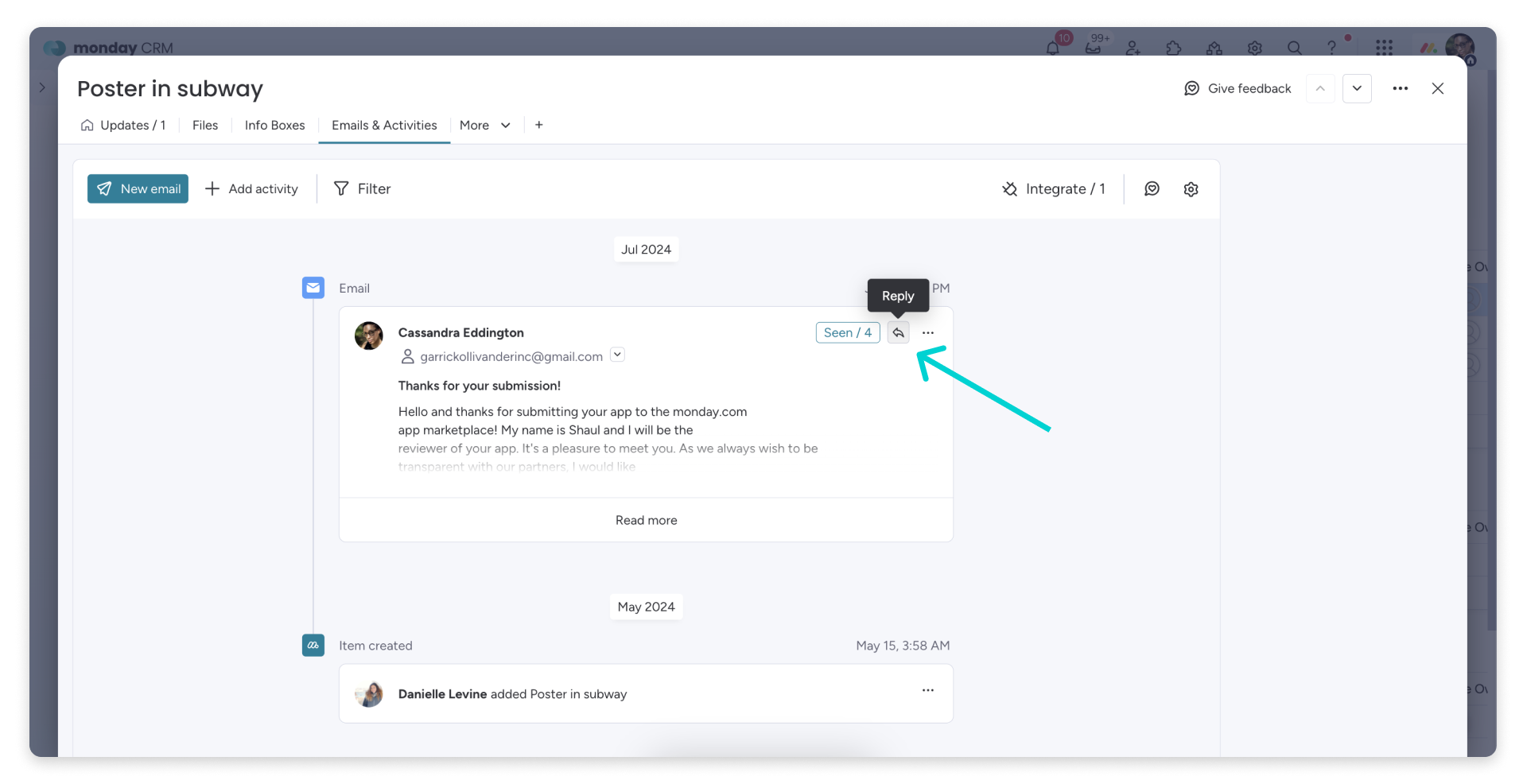Click Add activity button
The height and width of the screenshot is (784, 1527).
coord(251,189)
